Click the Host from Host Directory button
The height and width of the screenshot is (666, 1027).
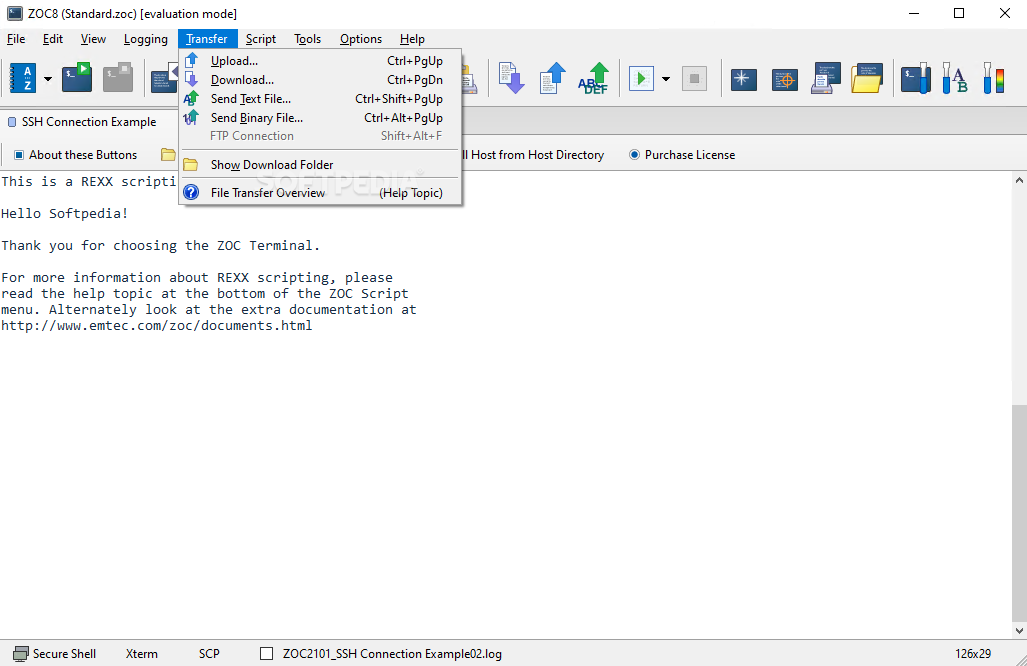533,155
